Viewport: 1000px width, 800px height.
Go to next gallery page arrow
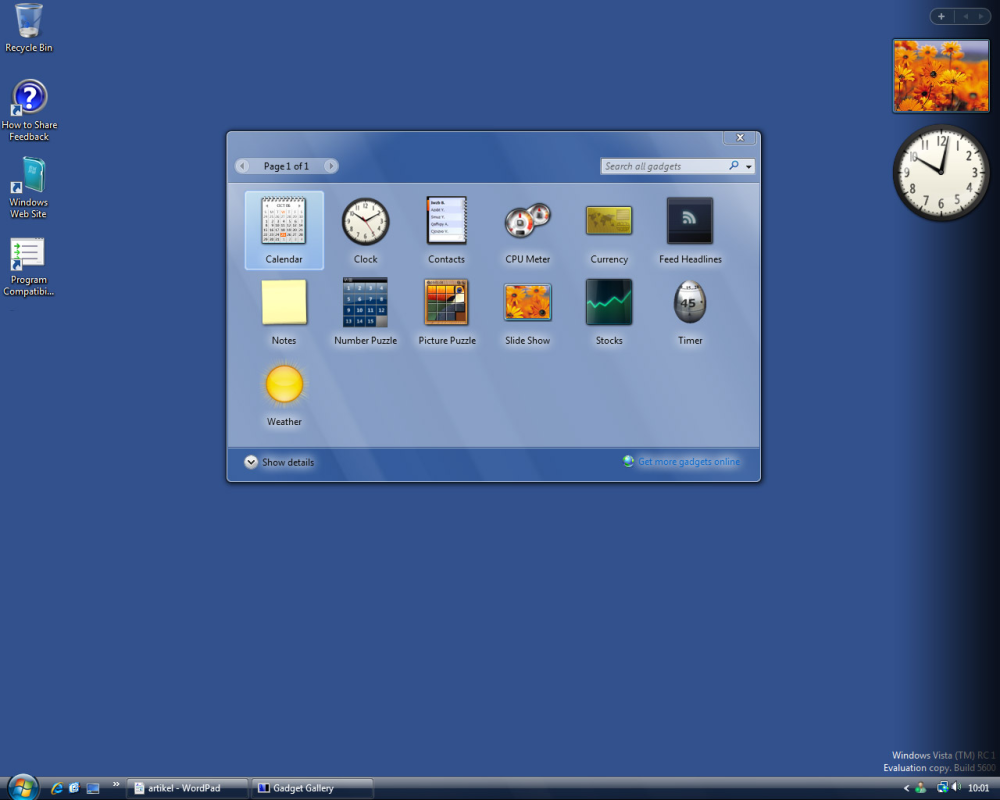[330, 166]
